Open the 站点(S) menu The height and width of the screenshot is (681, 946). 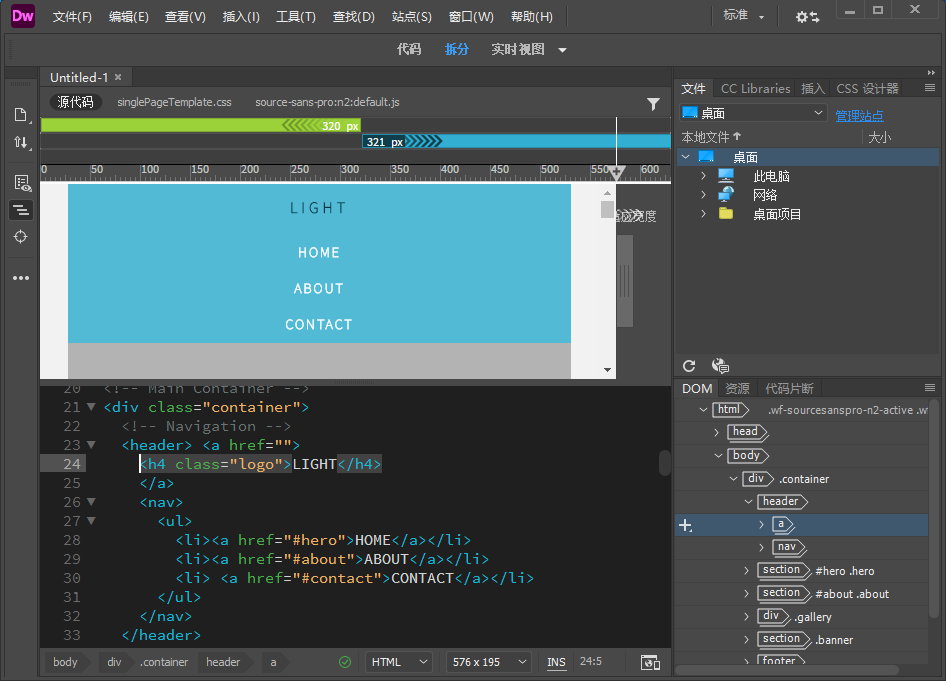[x=411, y=17]
